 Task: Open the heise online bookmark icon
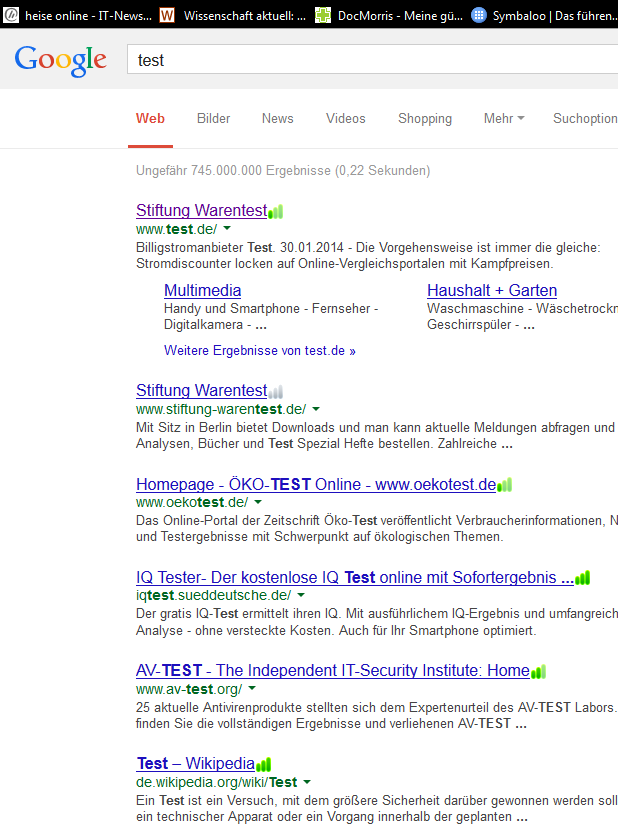11,15
